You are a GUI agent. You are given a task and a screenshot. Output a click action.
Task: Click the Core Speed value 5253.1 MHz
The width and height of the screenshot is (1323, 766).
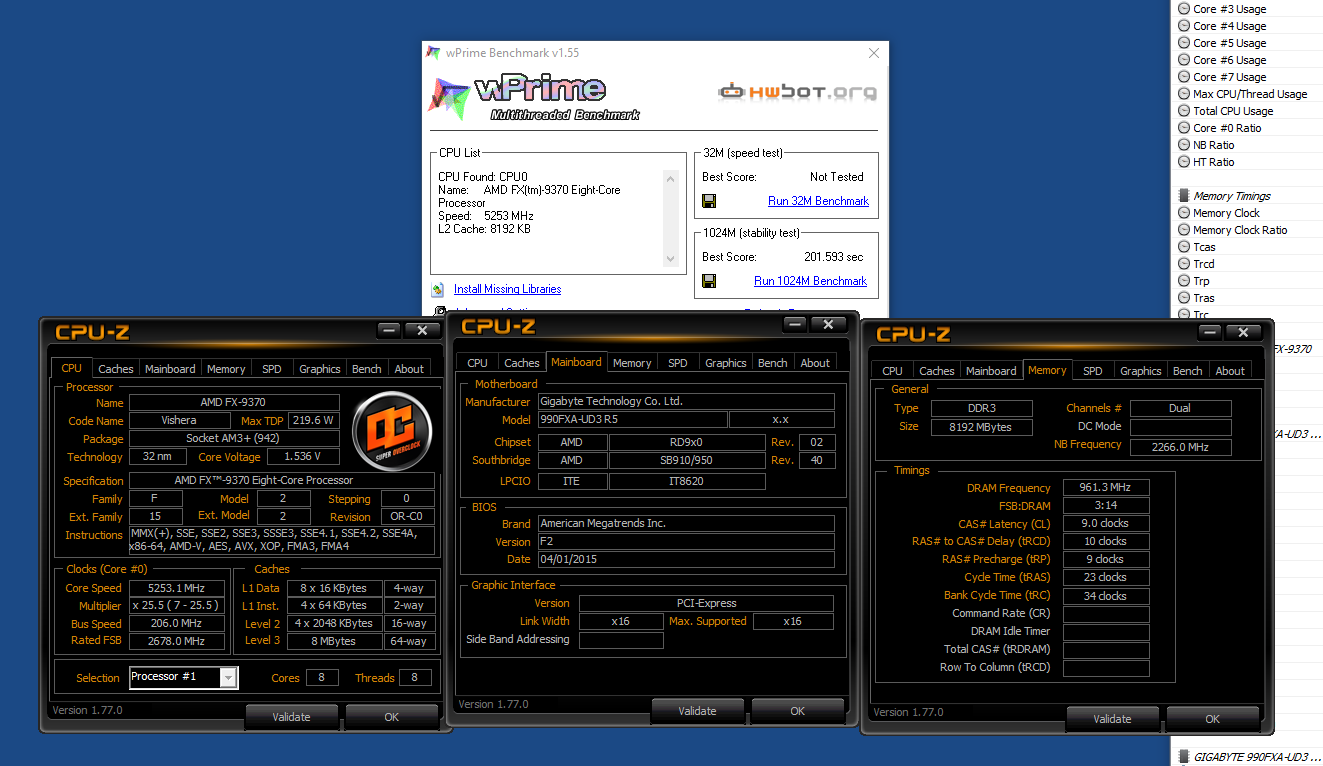click(x=178, y=588)
